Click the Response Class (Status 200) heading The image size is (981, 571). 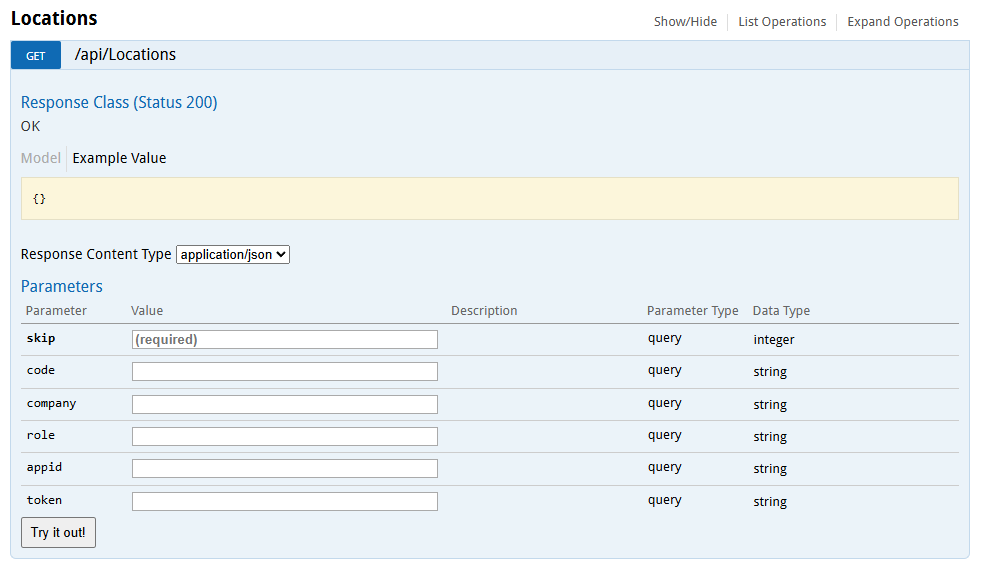point(119,102)
